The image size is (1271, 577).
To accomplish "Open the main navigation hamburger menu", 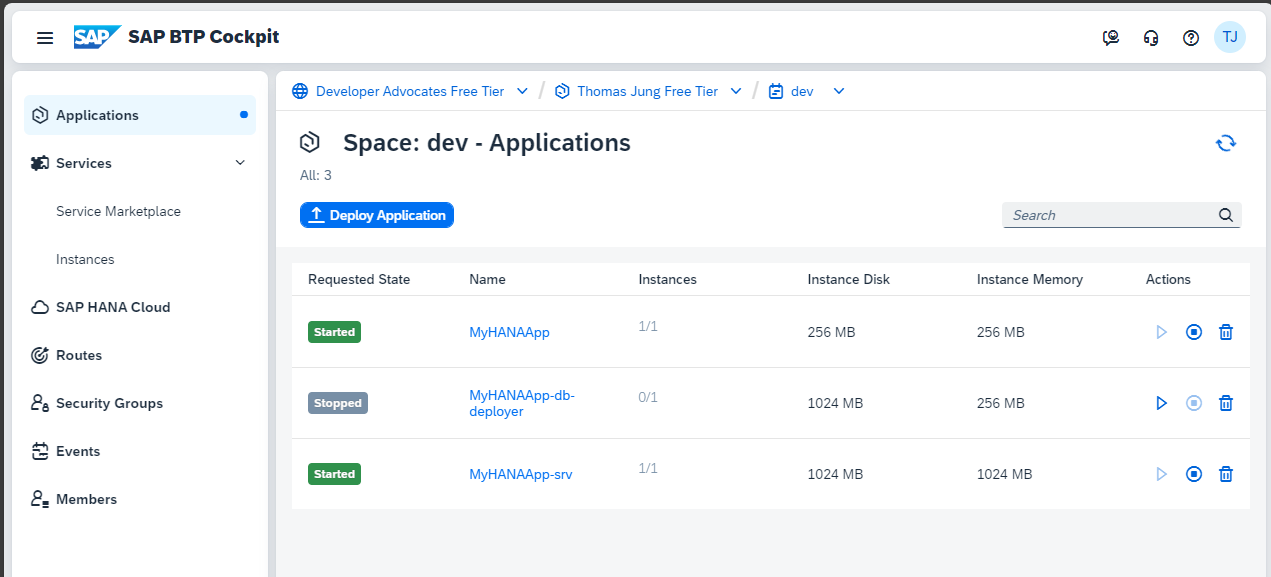I will click(x=45, y=37).
